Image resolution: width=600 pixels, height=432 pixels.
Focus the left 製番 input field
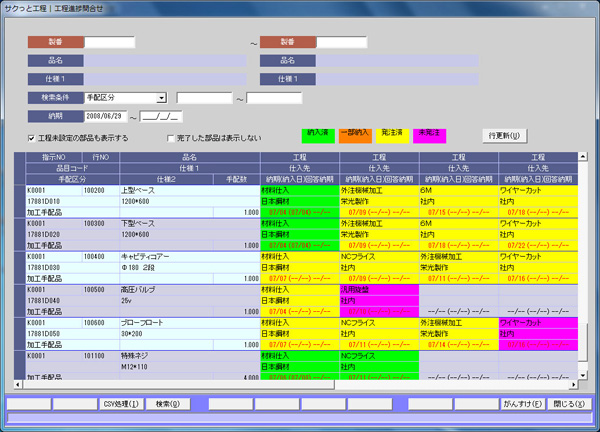109,42
